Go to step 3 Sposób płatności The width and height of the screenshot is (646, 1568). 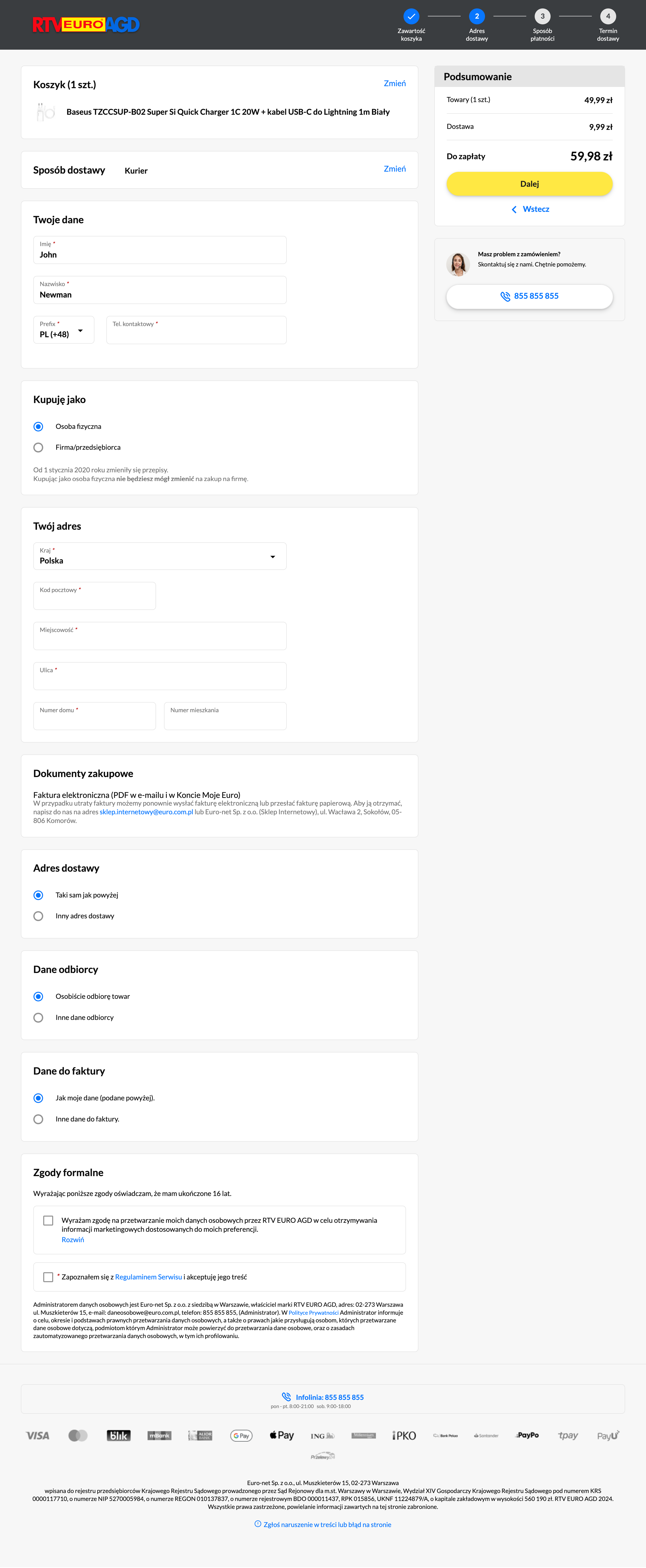(542, 16)
